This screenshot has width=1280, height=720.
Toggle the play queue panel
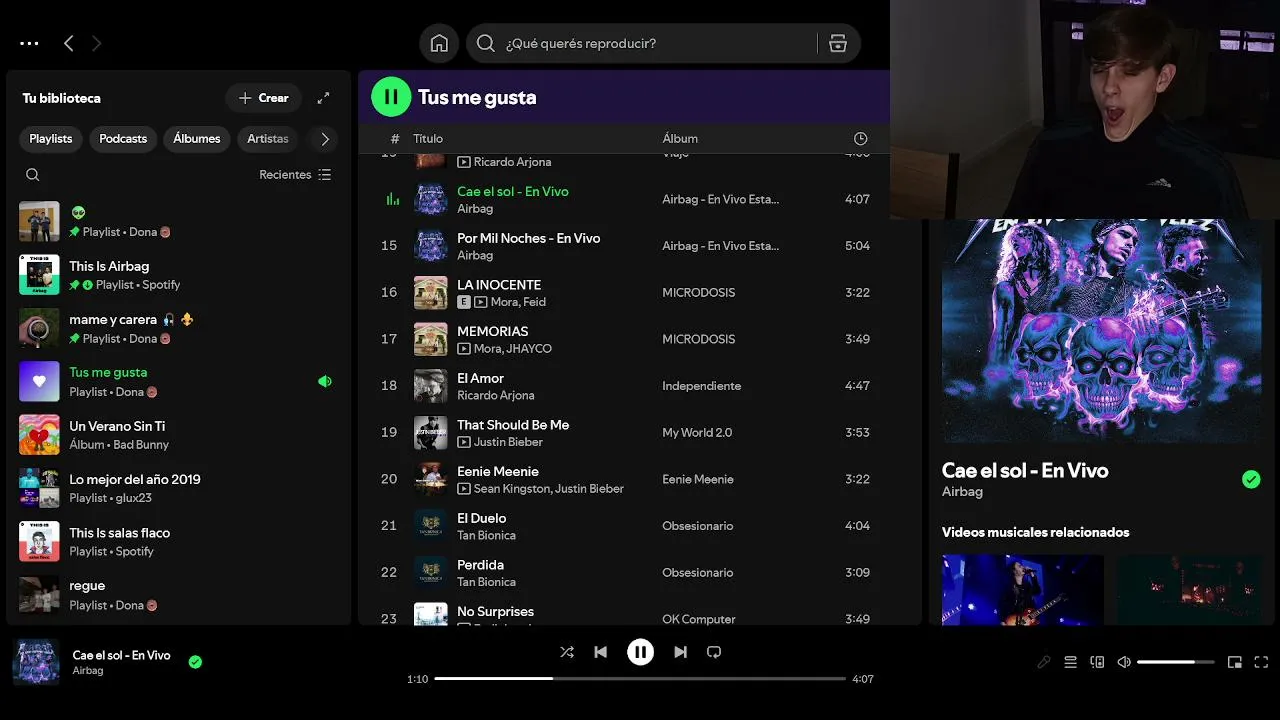coord(1070,662)
